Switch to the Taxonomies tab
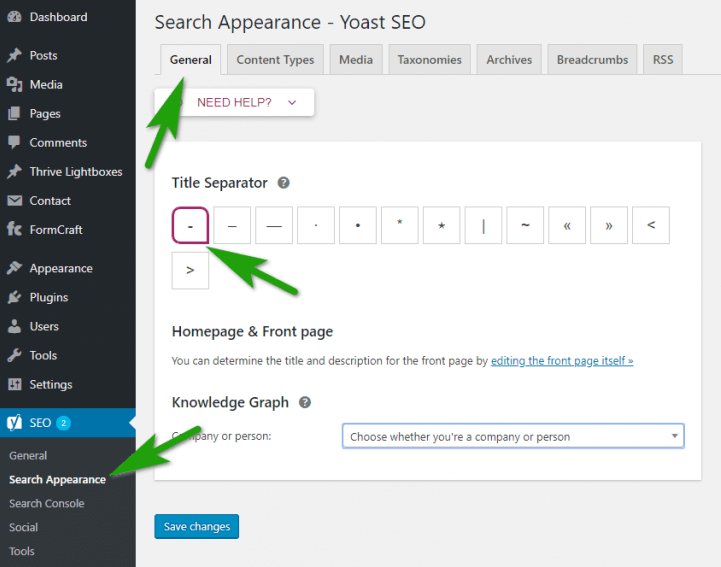 [429, 60]
